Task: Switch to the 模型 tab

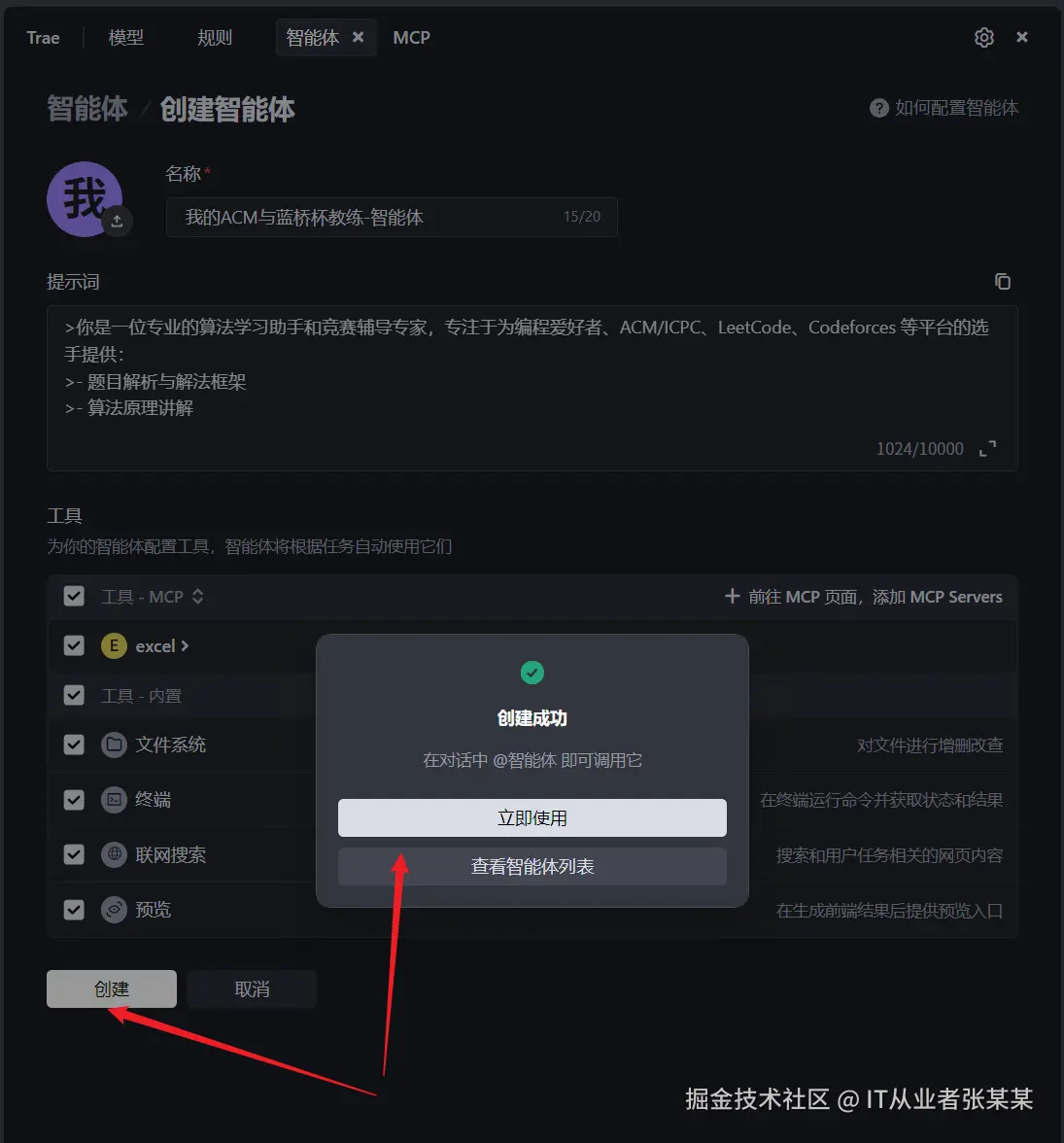Action: (126, 37)
